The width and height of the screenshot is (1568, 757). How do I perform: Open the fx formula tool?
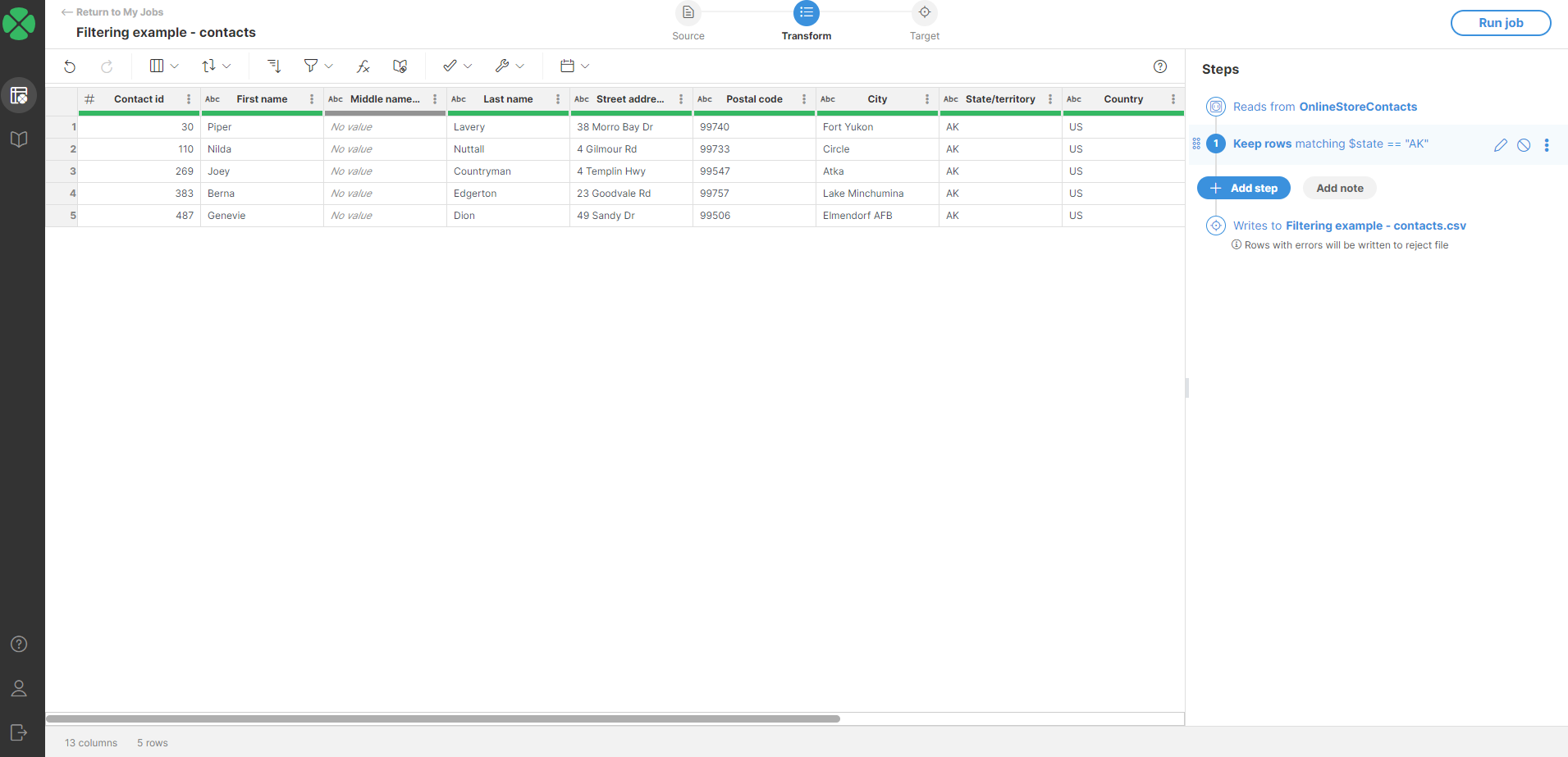click(363, 66)
